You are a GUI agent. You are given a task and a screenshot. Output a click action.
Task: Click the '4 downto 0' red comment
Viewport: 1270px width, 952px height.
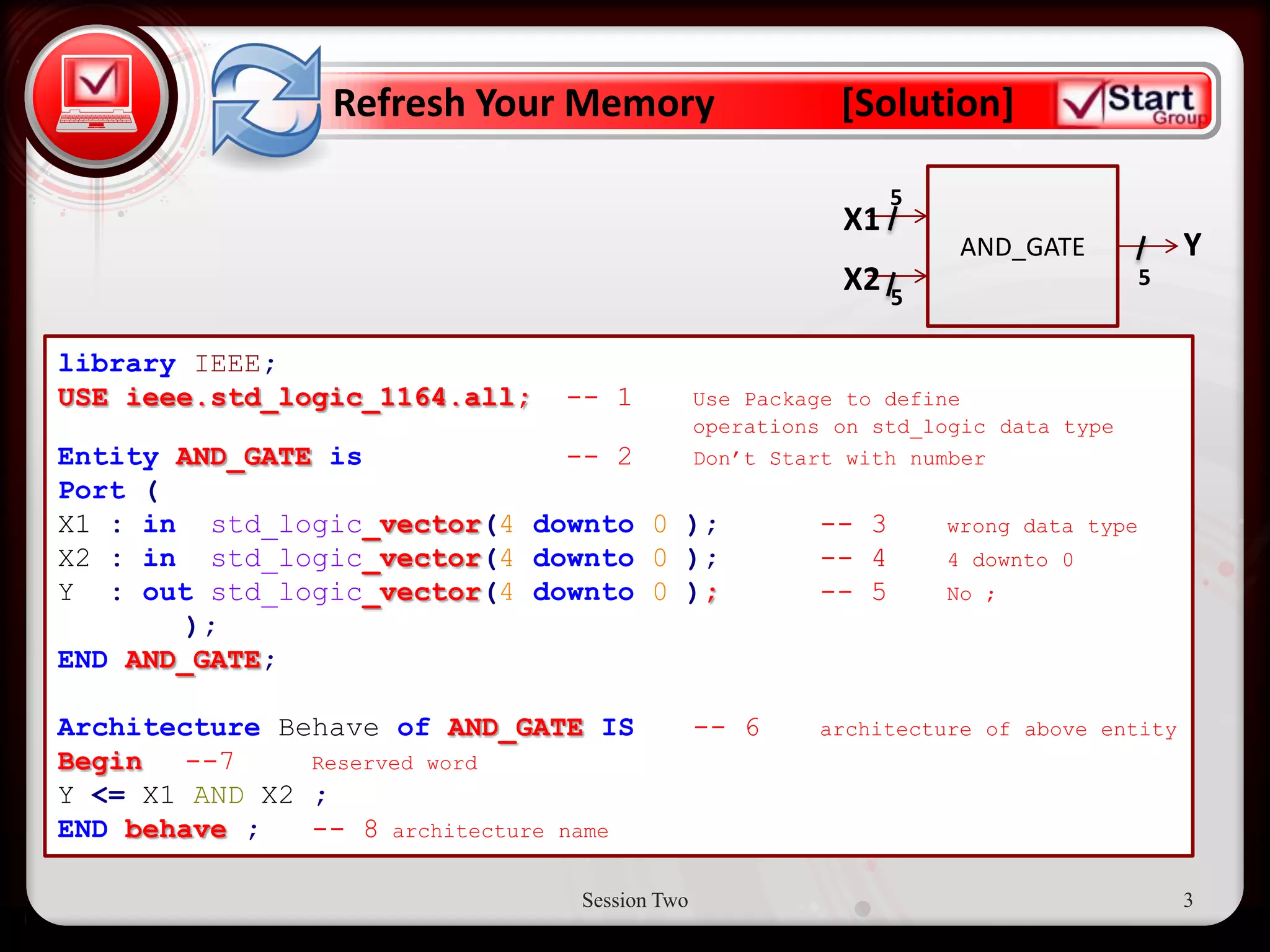pyautogui.click(x=1010, y=560)
